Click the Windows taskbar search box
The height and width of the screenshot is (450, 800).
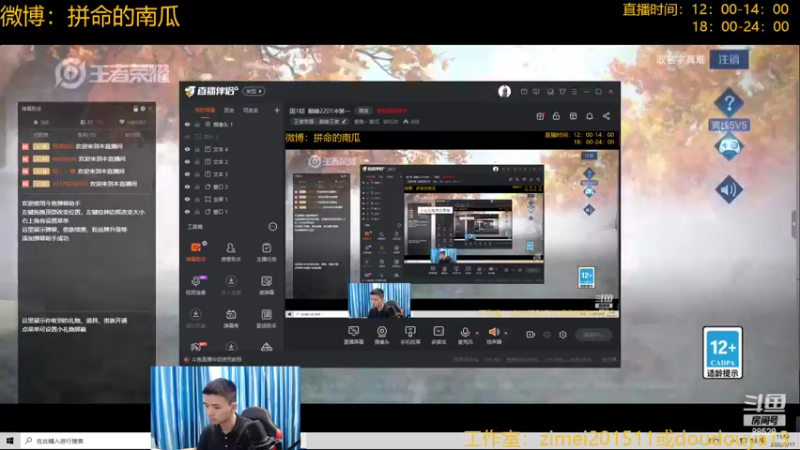(x=87, y=441)
